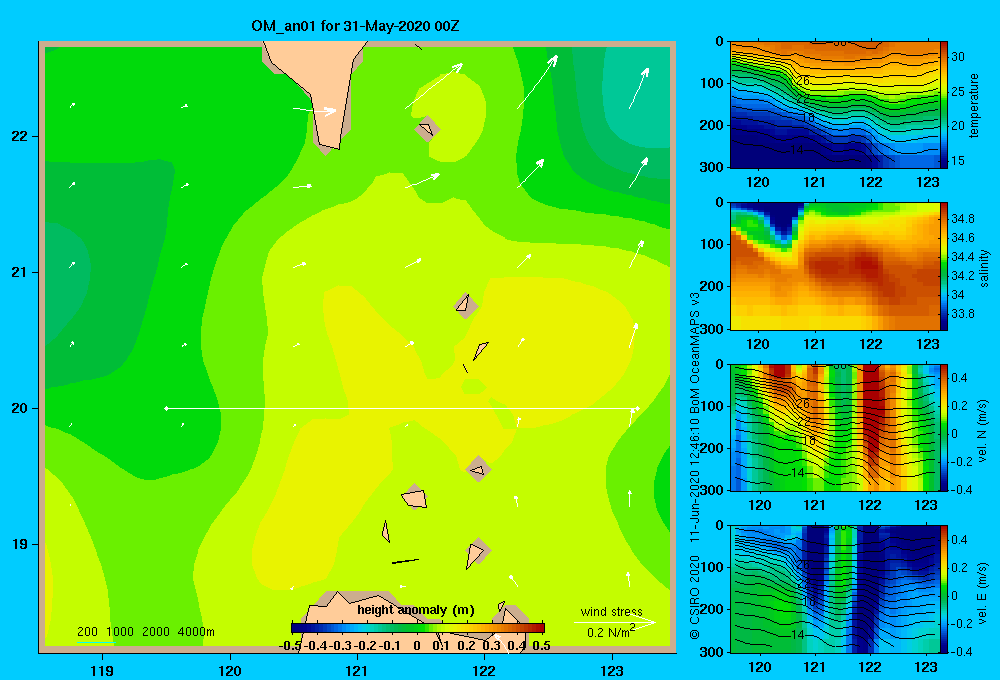Click longitude label 123 under the main map
This screenshot has height=680, width=1000.
pos(612,670)
